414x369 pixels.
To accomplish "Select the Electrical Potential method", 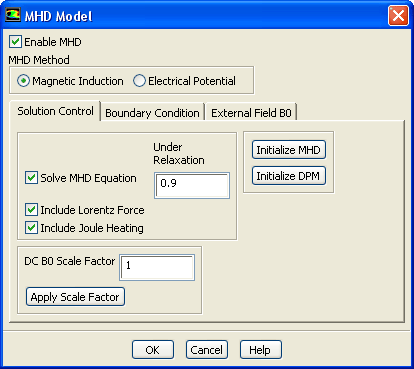I will click(x=139, y=81).
